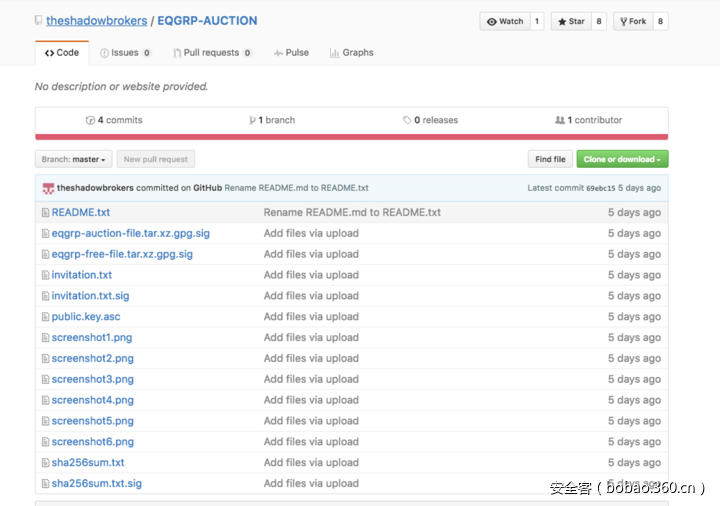Open sha256sum.txt commit message Add files via upload
720x506 pixels.
[311, 463]
